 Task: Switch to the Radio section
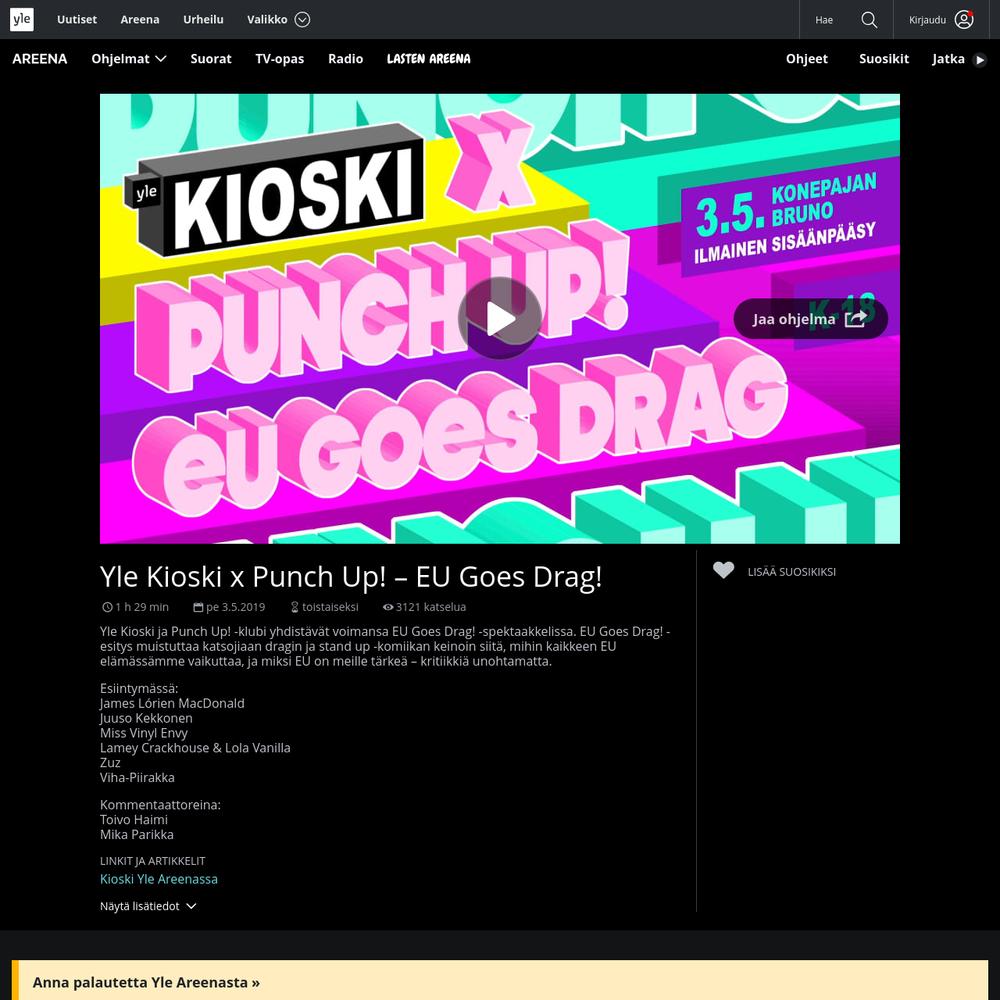(346, 59)
